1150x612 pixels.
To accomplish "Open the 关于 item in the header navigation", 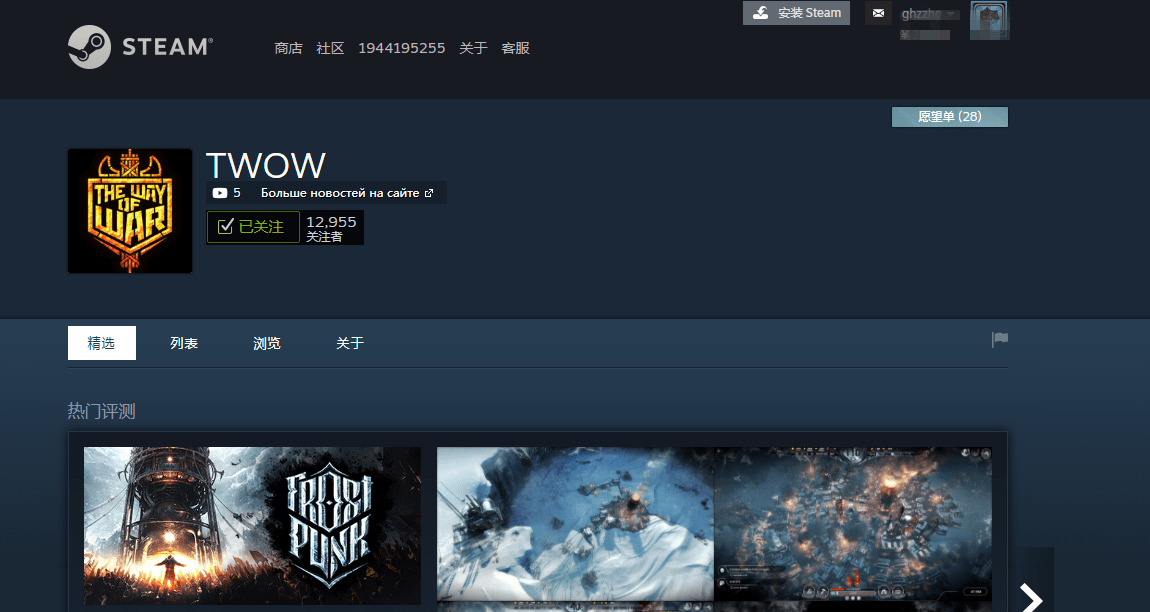I will [473, 48].
